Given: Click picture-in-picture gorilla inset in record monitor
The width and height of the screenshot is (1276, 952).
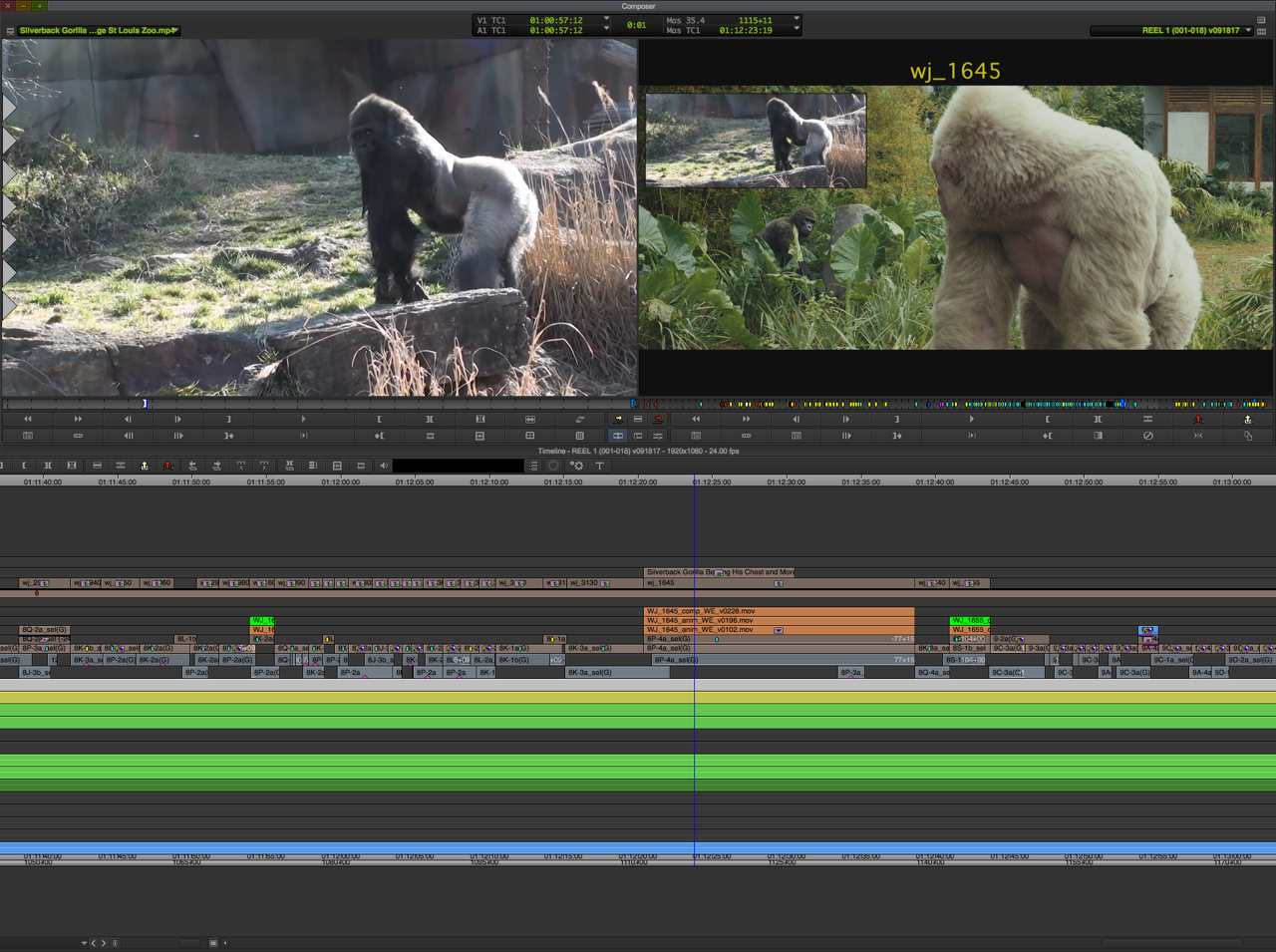Looking at the screenshot, I should pyautogui.click(x=756, y=141).
